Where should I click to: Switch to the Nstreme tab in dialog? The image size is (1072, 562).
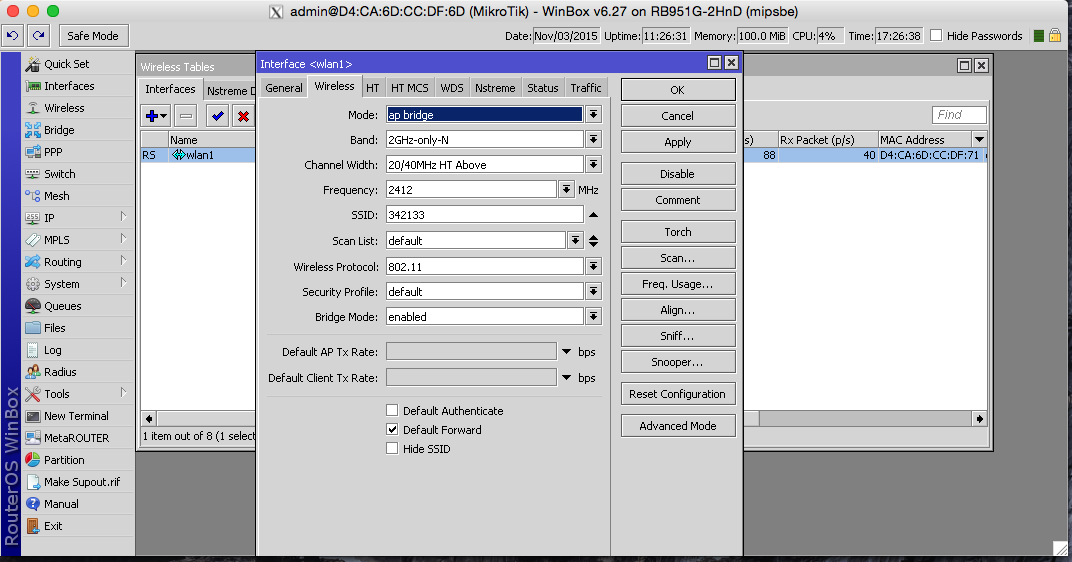[x=495, y=88]
